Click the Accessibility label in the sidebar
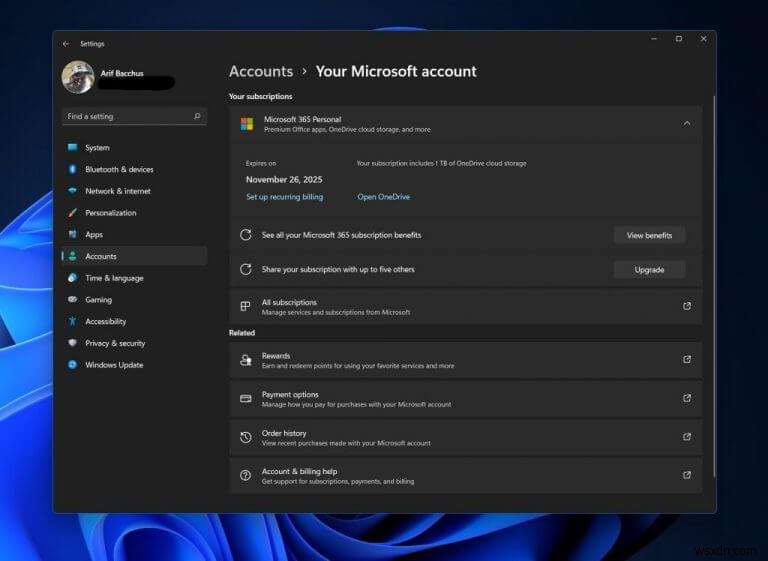The width and height of the screenshot is (768, 561). [105, 321]
